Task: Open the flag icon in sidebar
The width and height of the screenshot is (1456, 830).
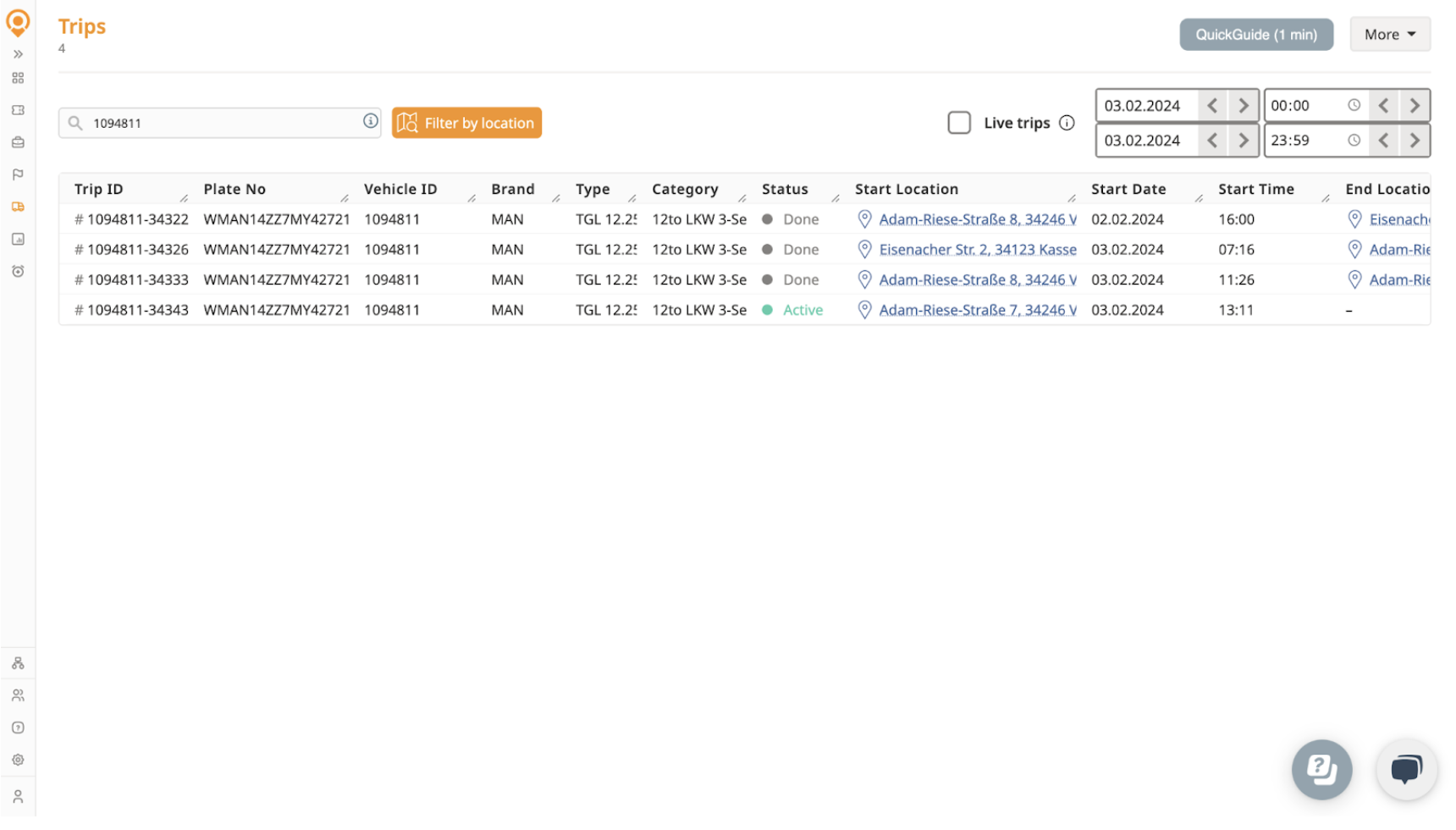Action: pos(18,174)
